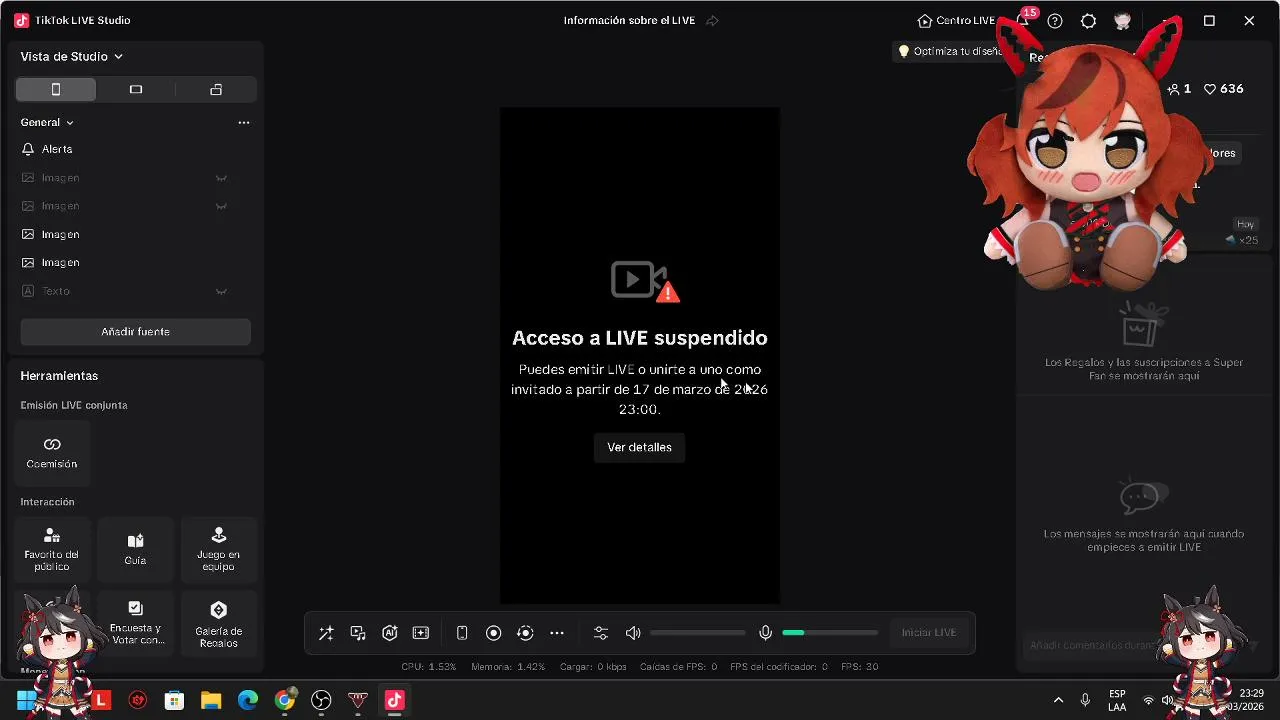Click the 636 likes heart counter
1280x720 pixels.
(x=1223, y=89)
